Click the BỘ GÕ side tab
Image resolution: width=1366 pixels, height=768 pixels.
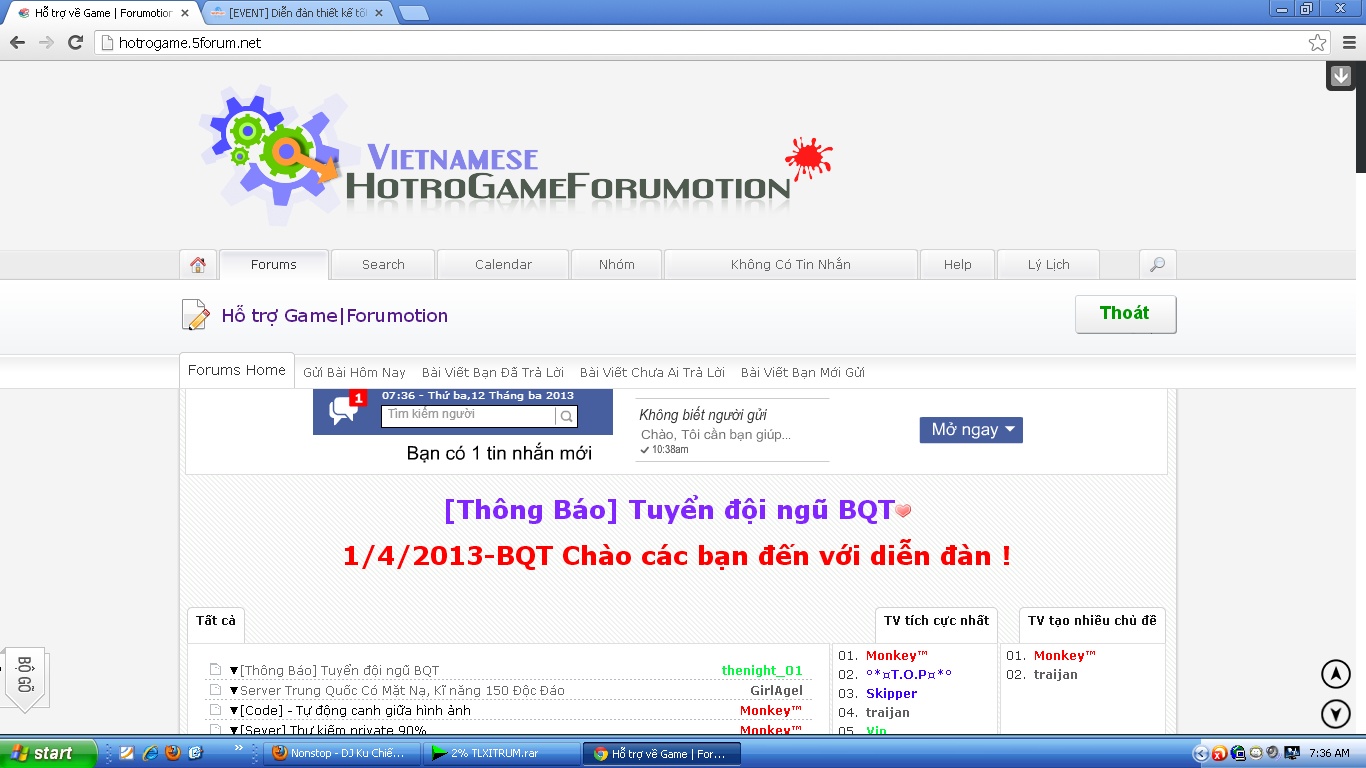coord(25,678)
